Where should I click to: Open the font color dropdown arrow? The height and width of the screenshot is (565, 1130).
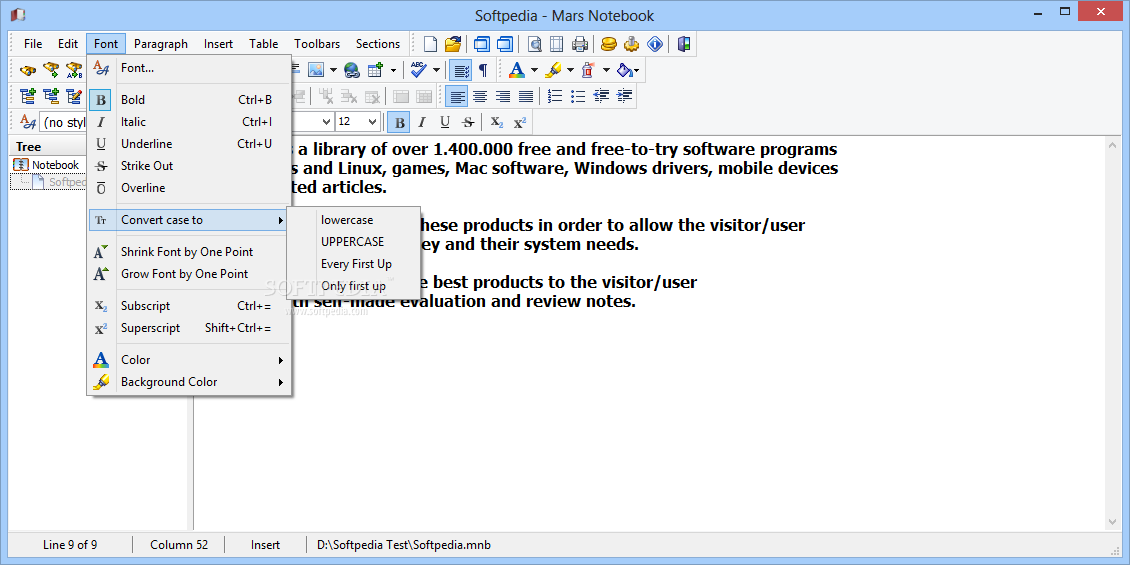click(x=534, y=70)
